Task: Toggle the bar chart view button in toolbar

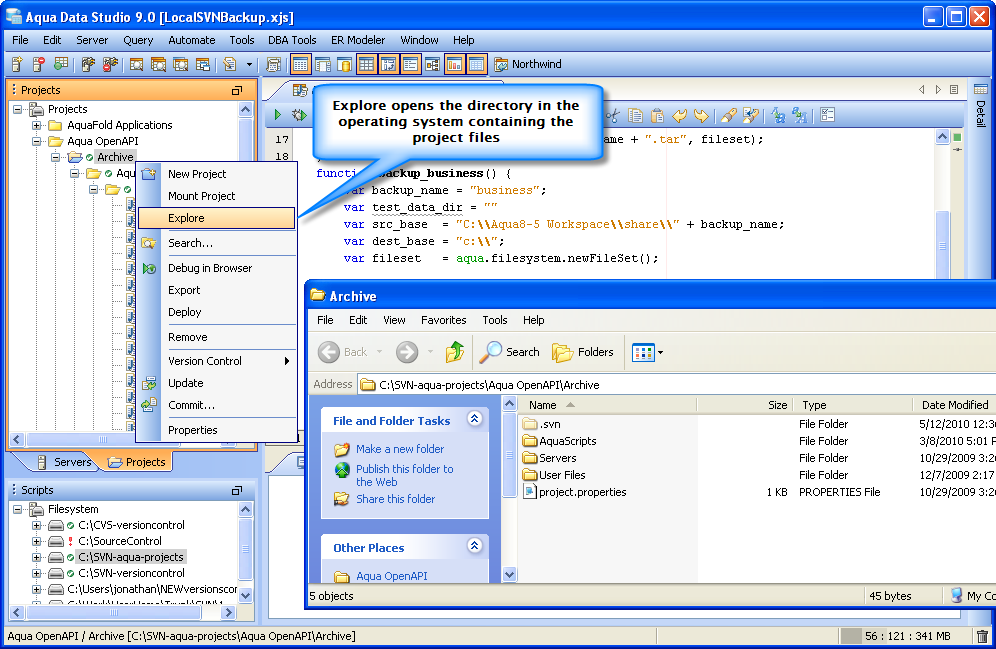Action: 454,64
